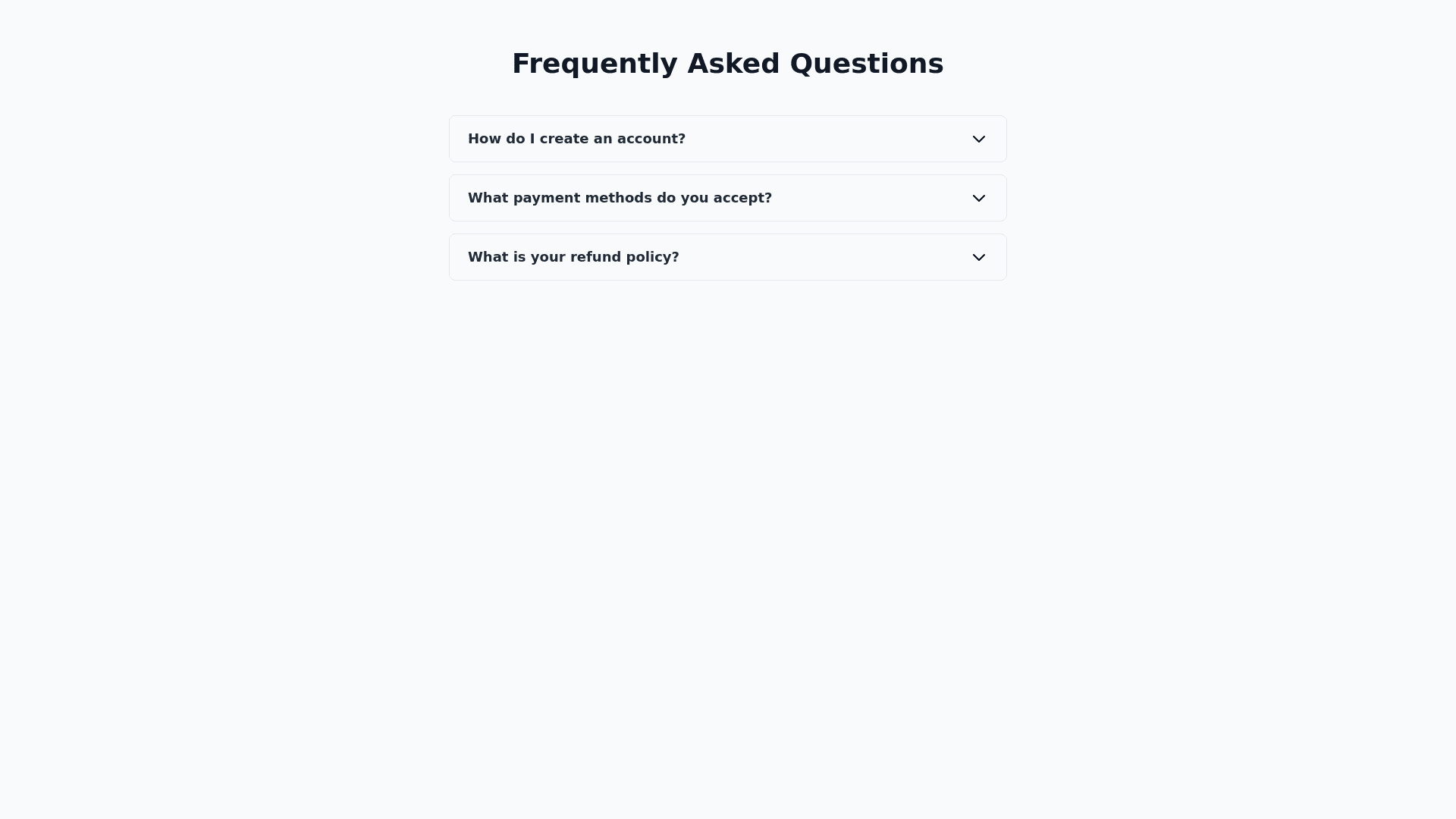Click the word "Questions" in the page title
1456x819 pixels.
click(866, 64)
